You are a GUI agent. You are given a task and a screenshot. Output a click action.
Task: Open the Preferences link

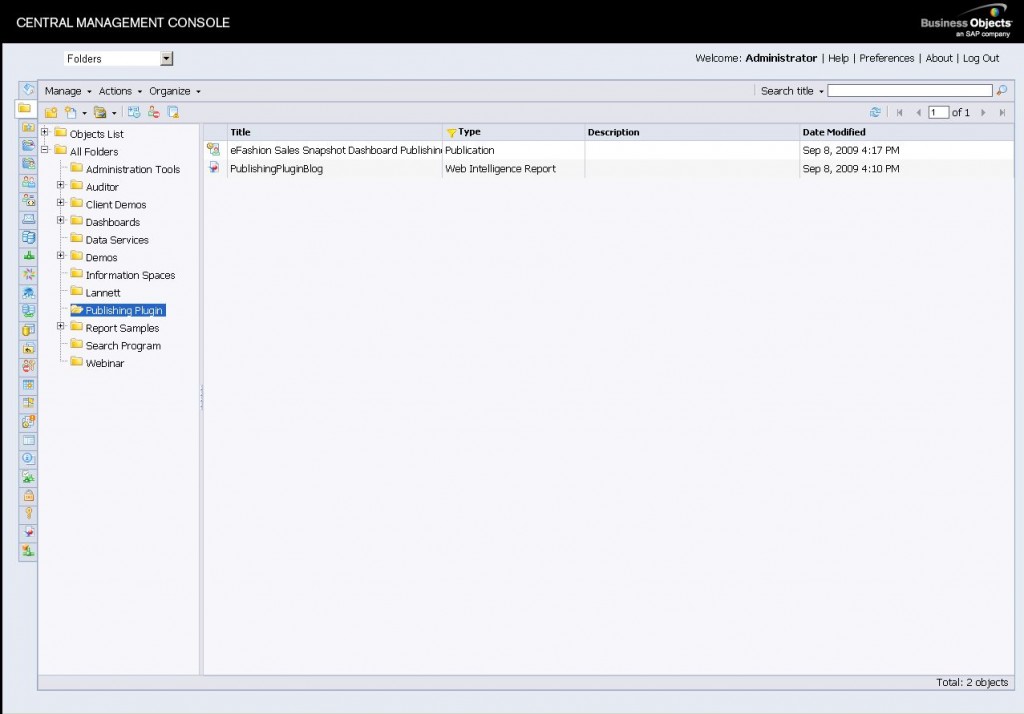pyautogui.click(x=886, y=58)
